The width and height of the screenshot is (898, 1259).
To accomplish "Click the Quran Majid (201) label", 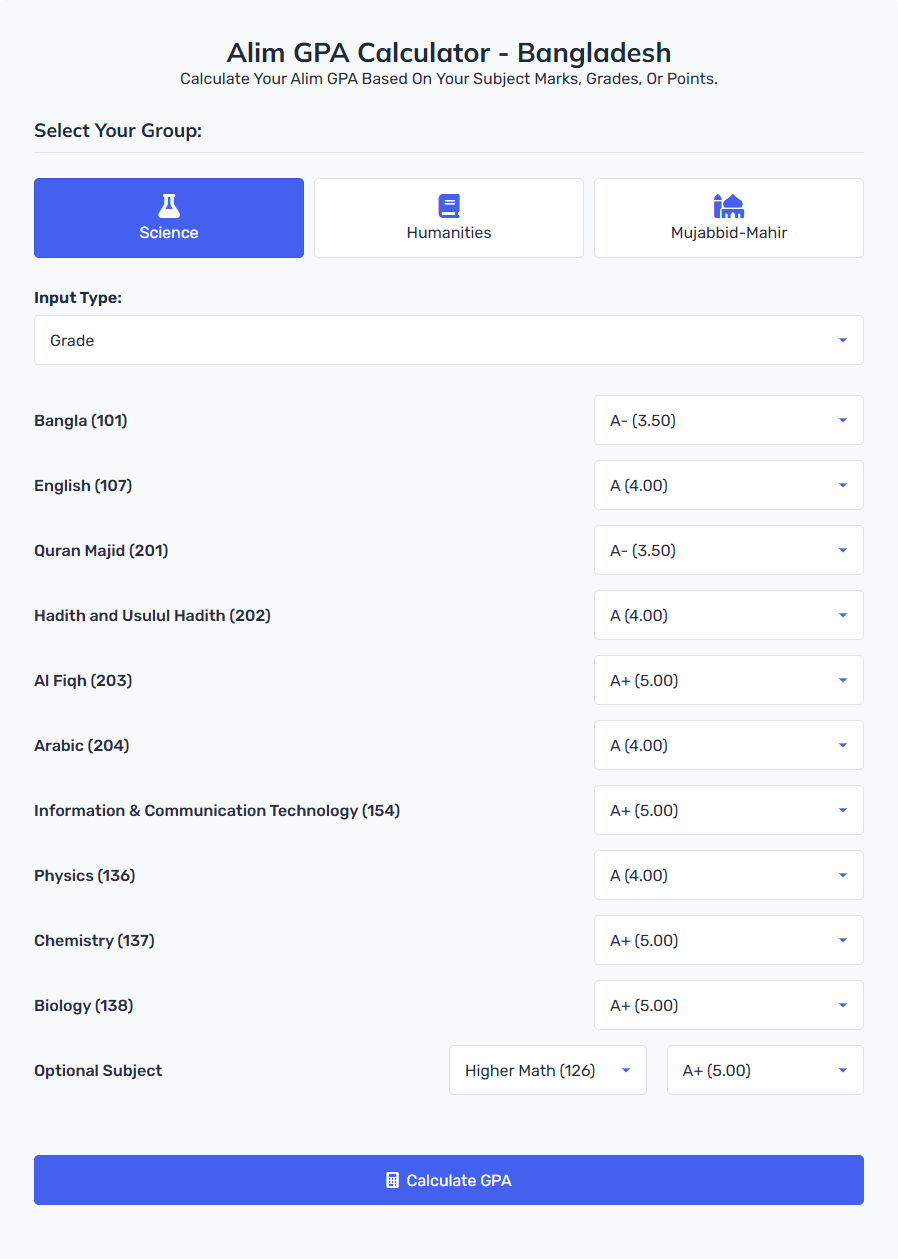I will (x=101, y=550).
